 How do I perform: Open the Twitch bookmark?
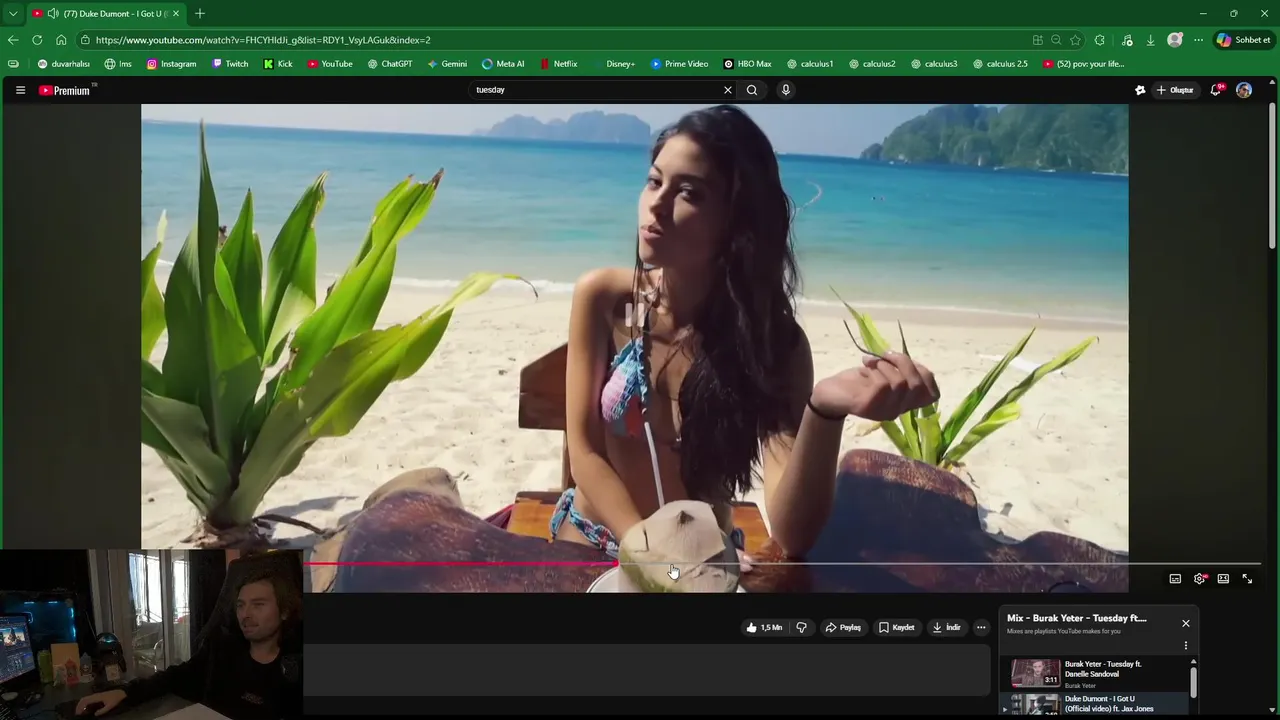pyautogui.click(x=230, y=64)
